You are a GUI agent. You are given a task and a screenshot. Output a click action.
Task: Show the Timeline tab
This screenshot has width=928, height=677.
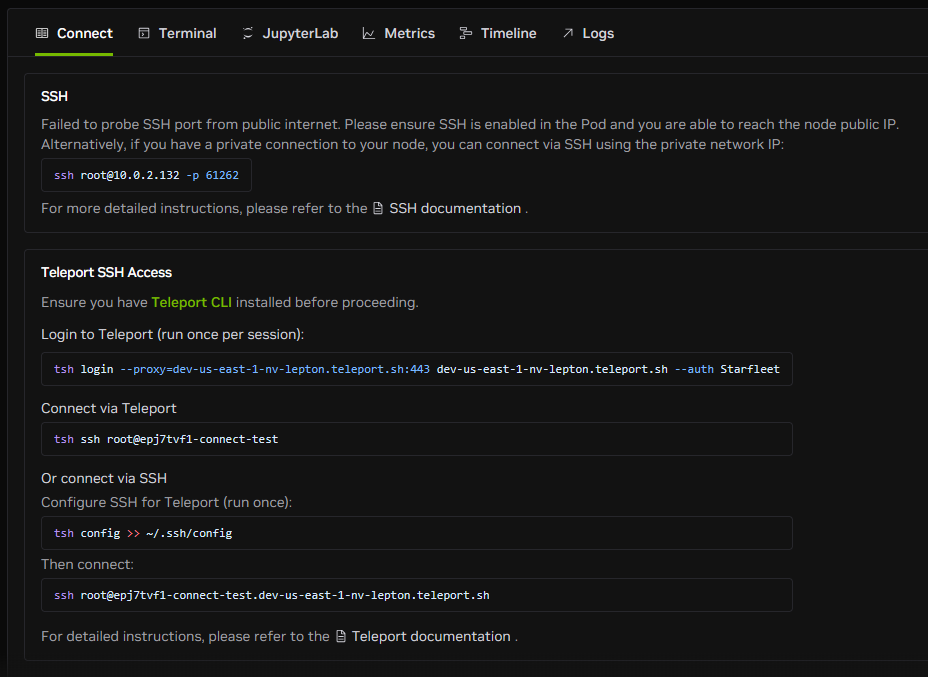pos(508,33)
